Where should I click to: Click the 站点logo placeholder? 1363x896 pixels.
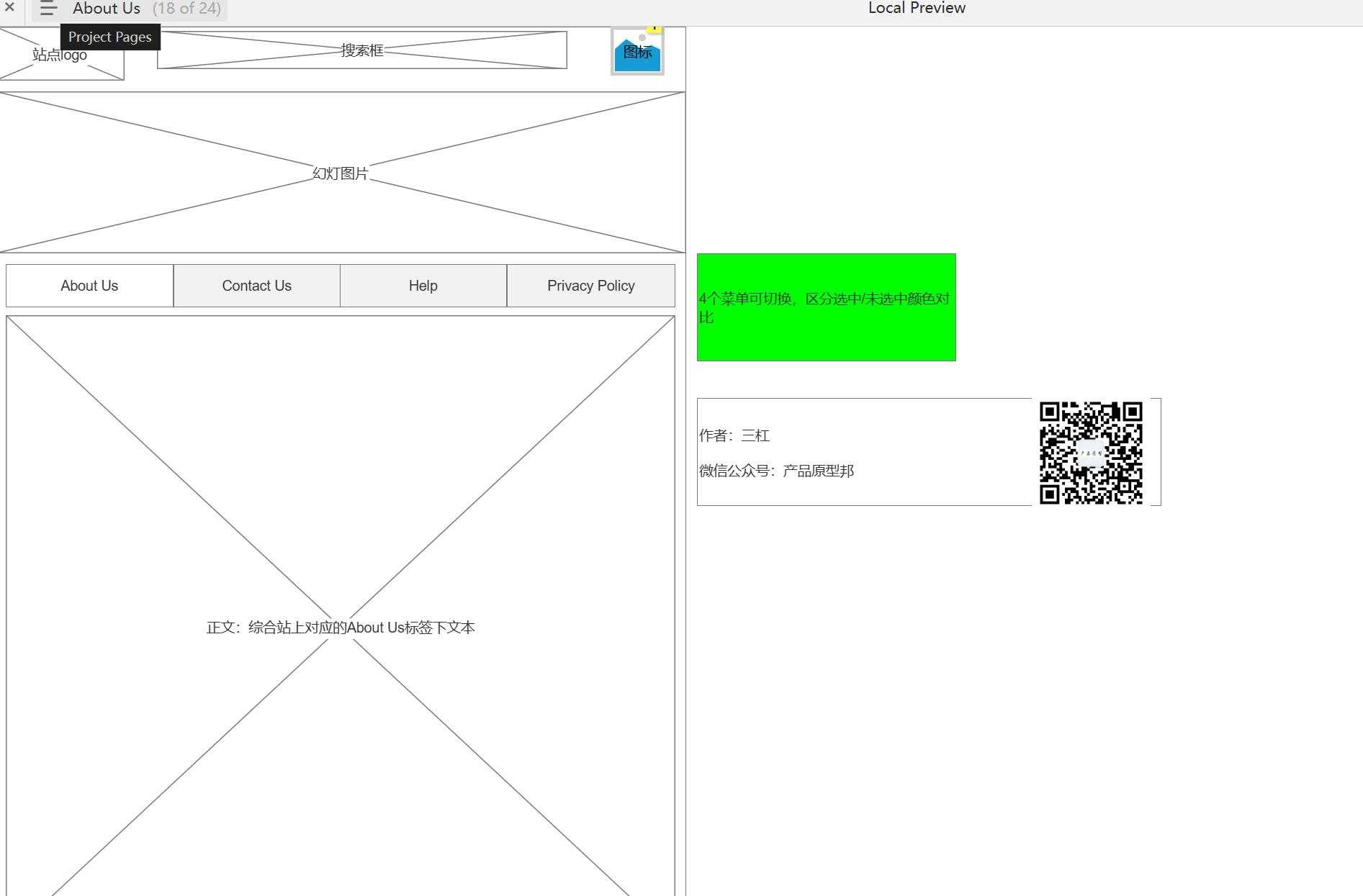click(x=61, y=56)
